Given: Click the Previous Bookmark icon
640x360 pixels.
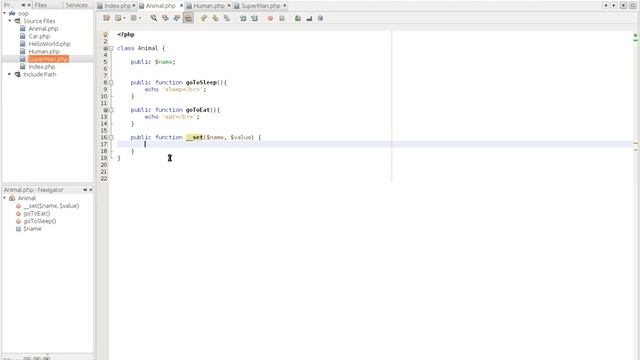Looking at the screenshot, I should (204, 18).
